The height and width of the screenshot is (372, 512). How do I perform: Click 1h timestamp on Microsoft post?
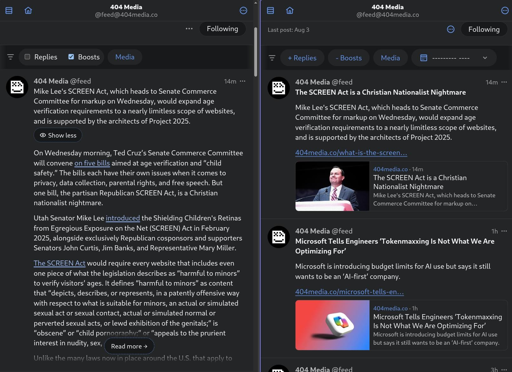tap(495, 231)
